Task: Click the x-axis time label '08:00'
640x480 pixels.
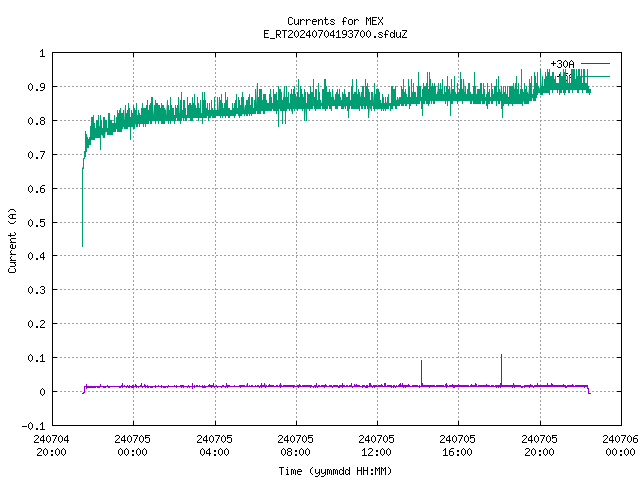Action: click(x=296, y=452)
